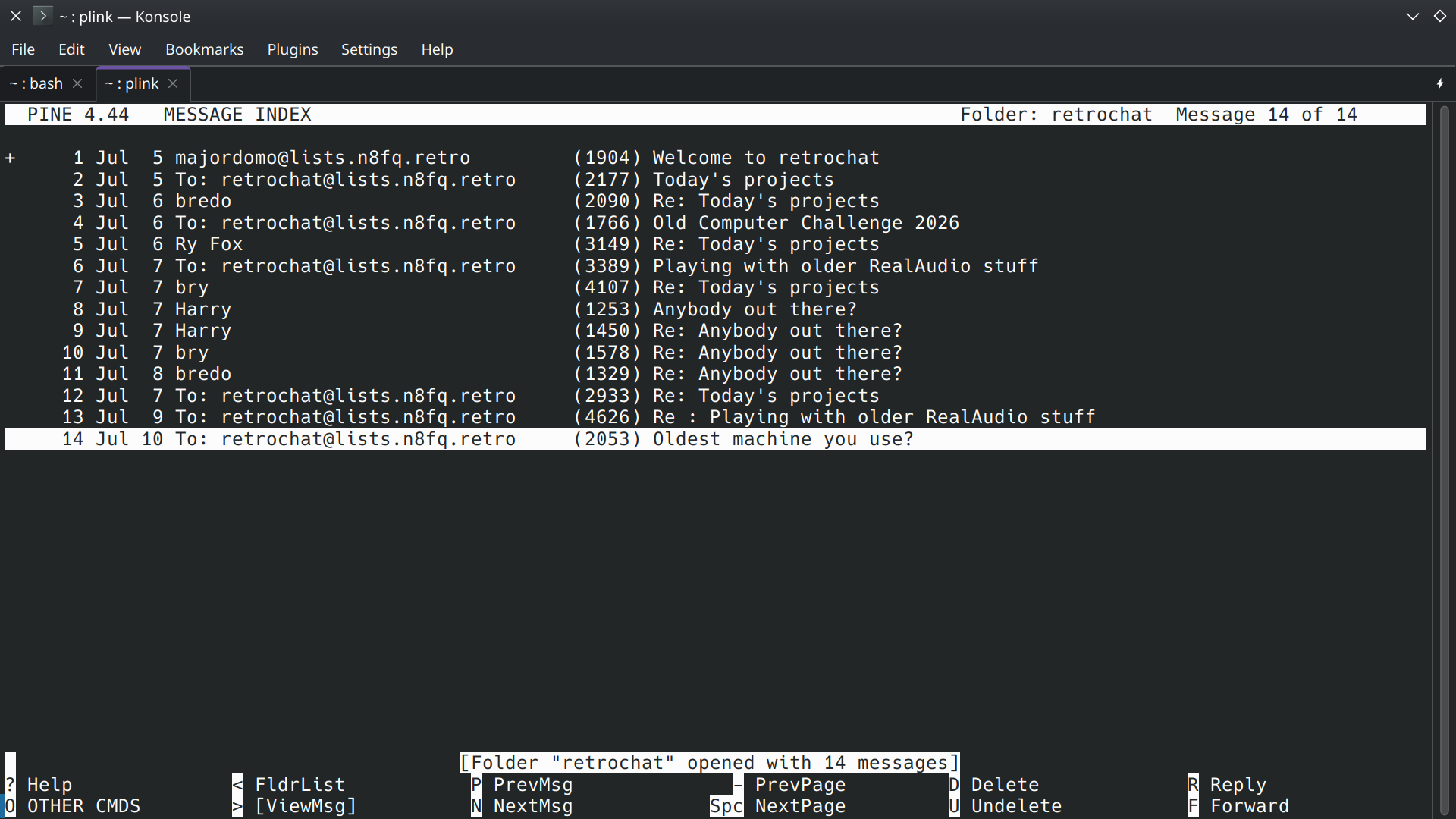The height and width of the screenshot is (819, 1456).
Task: Click the 'R Reply' command
Action: 1227,785
